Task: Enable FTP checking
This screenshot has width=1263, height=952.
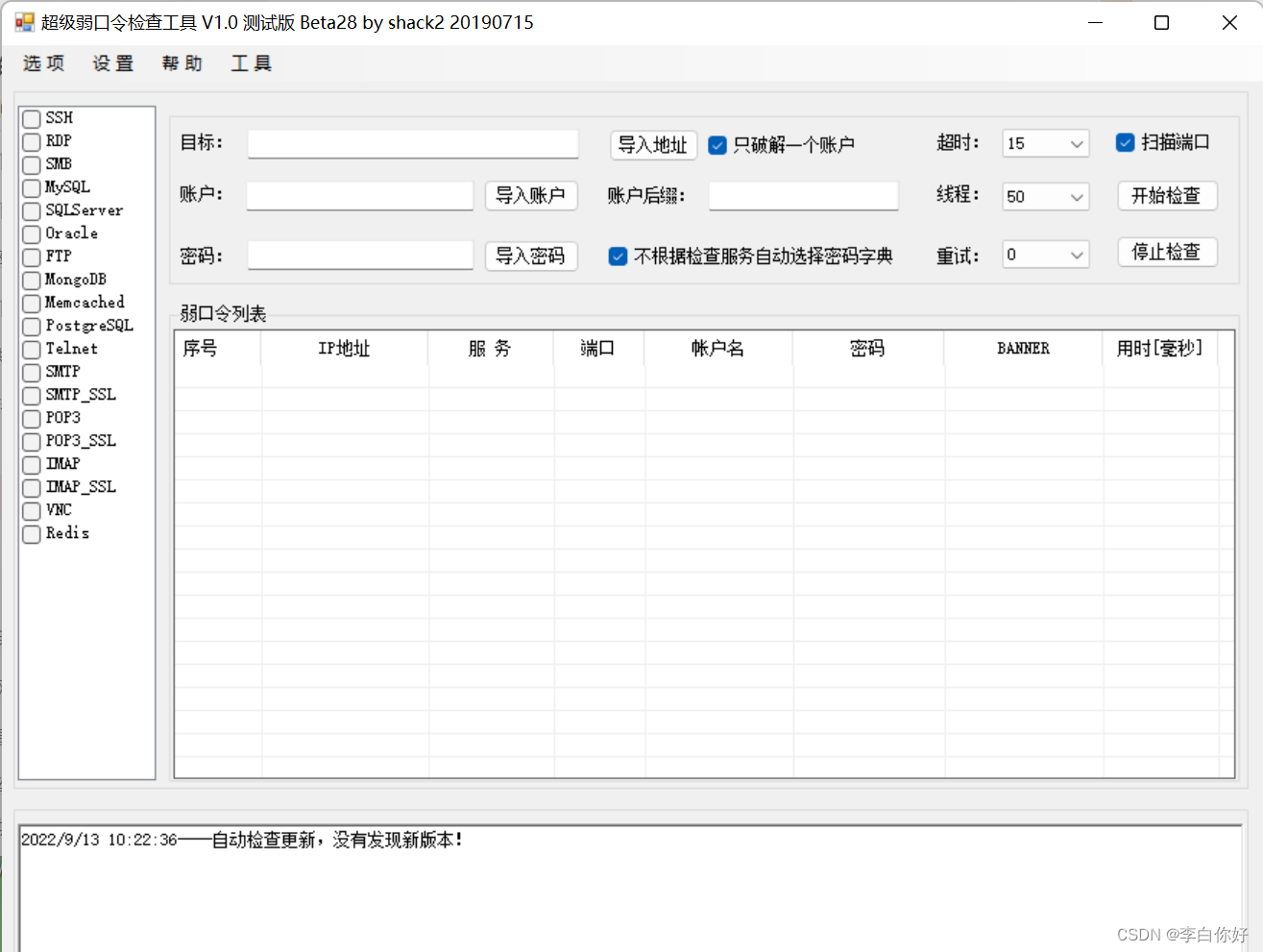Action: tap(32, 256)
